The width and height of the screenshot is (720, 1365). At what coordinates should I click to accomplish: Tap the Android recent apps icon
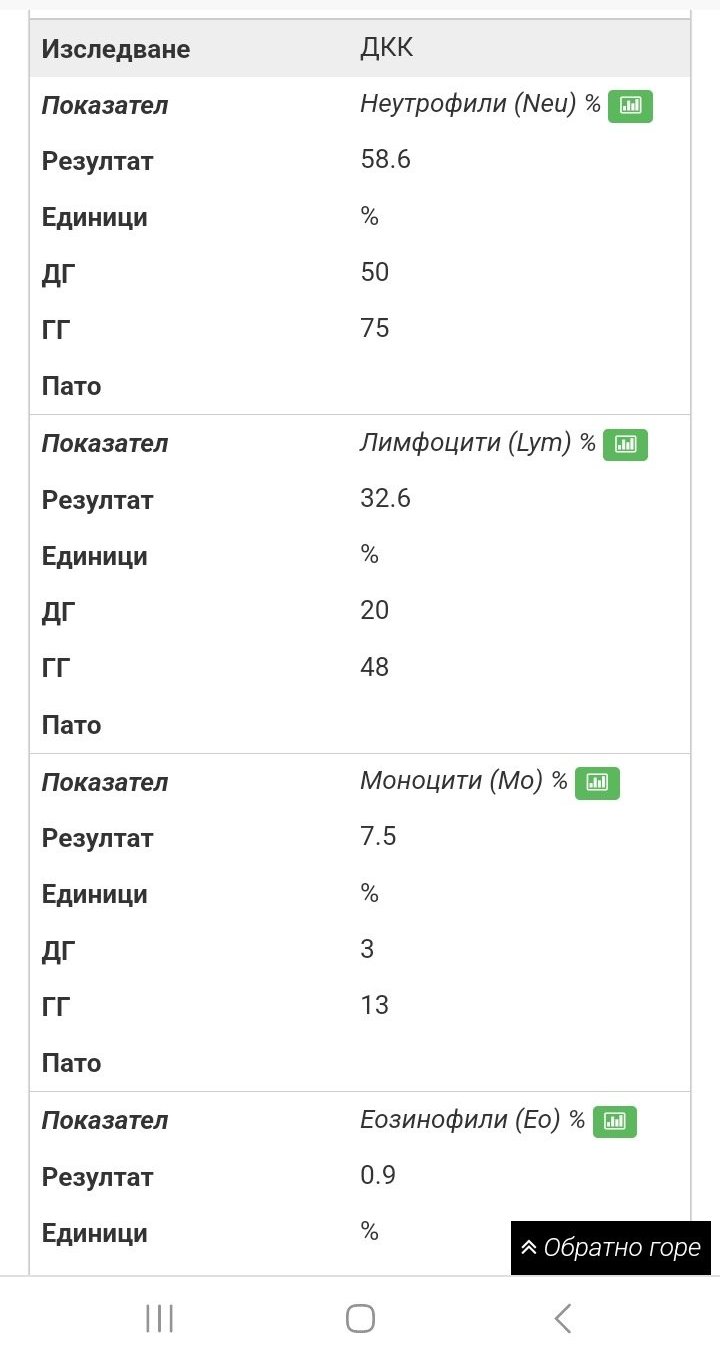click(159, 1318)
